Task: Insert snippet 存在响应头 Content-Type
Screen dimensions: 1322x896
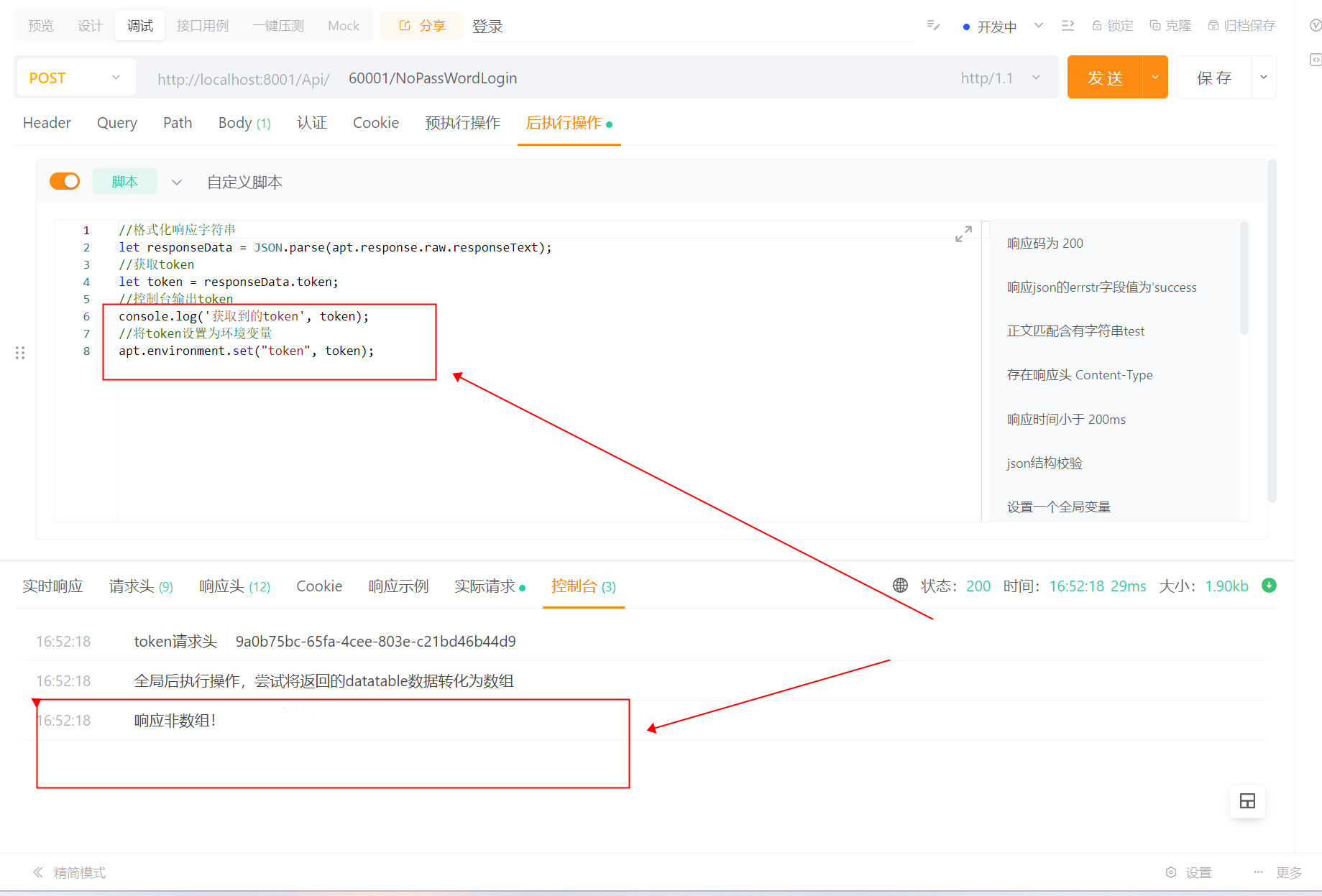Action: (1080, 374)
